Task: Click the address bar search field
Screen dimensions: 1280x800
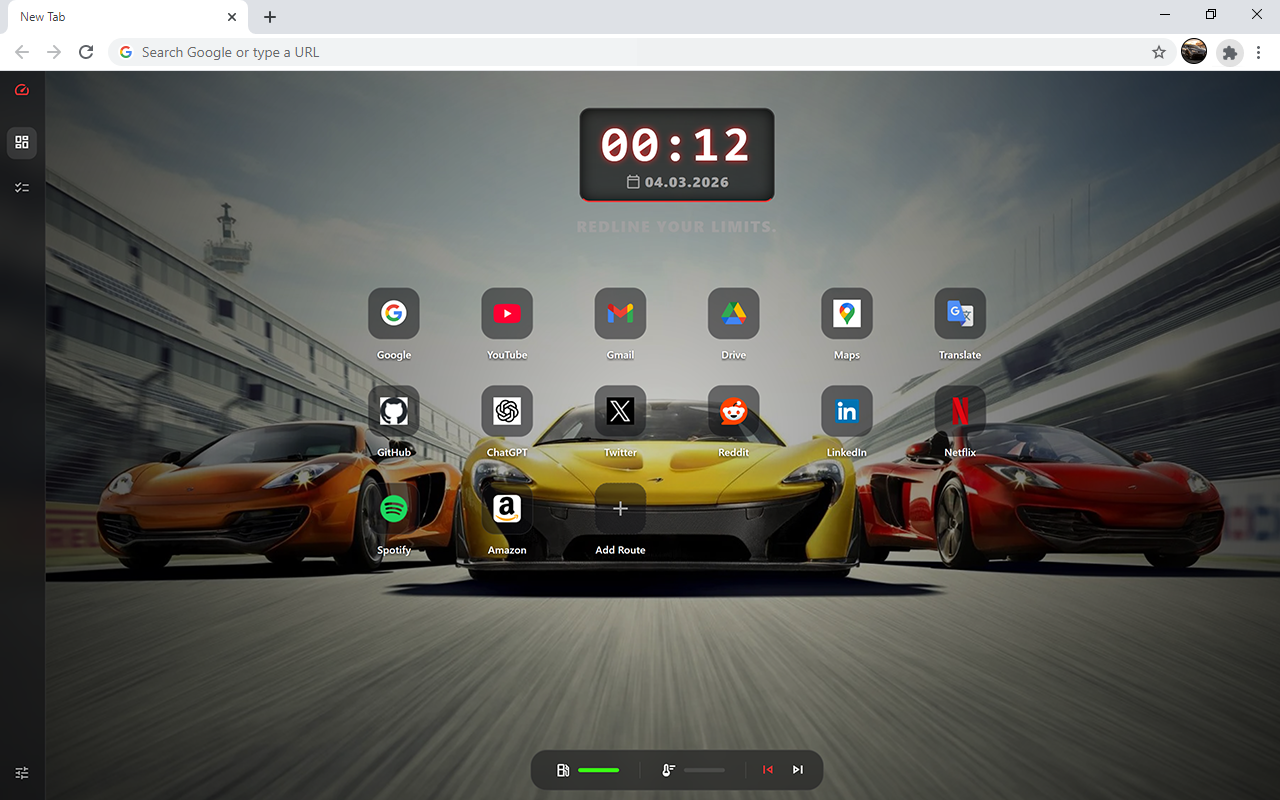Action: [630, 52]
